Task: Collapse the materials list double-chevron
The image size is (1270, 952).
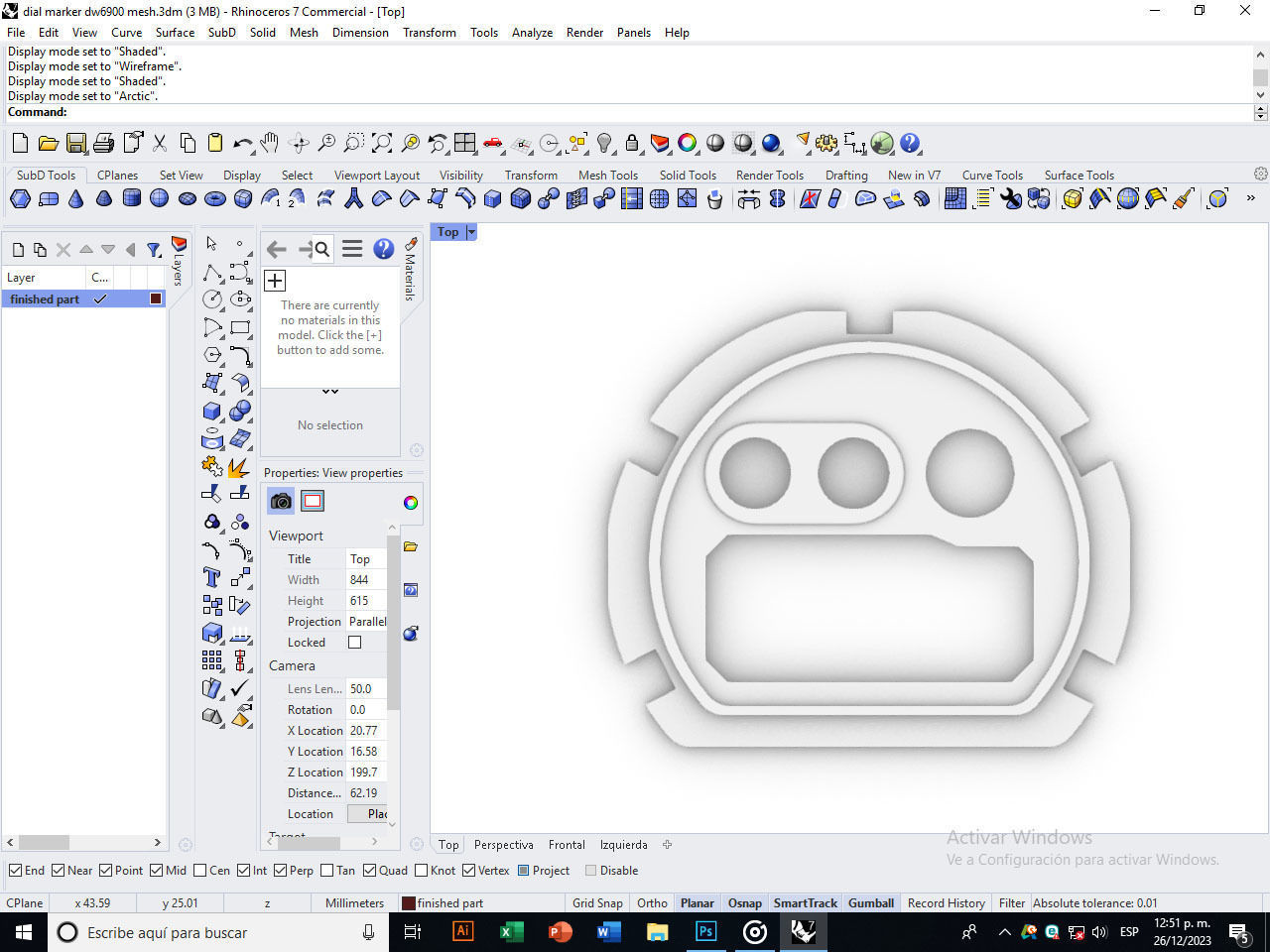Action: point(330,392)
